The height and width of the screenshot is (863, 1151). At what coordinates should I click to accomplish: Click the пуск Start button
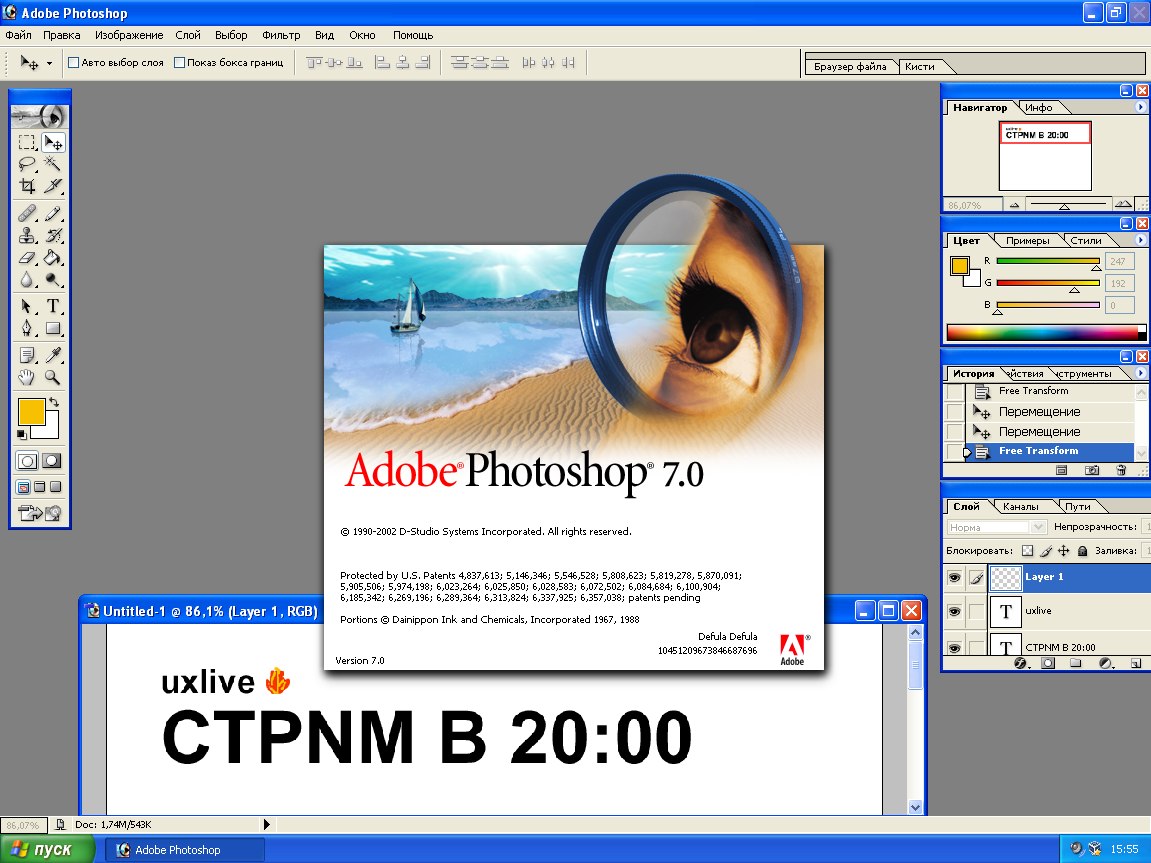(x=47, y=849)
